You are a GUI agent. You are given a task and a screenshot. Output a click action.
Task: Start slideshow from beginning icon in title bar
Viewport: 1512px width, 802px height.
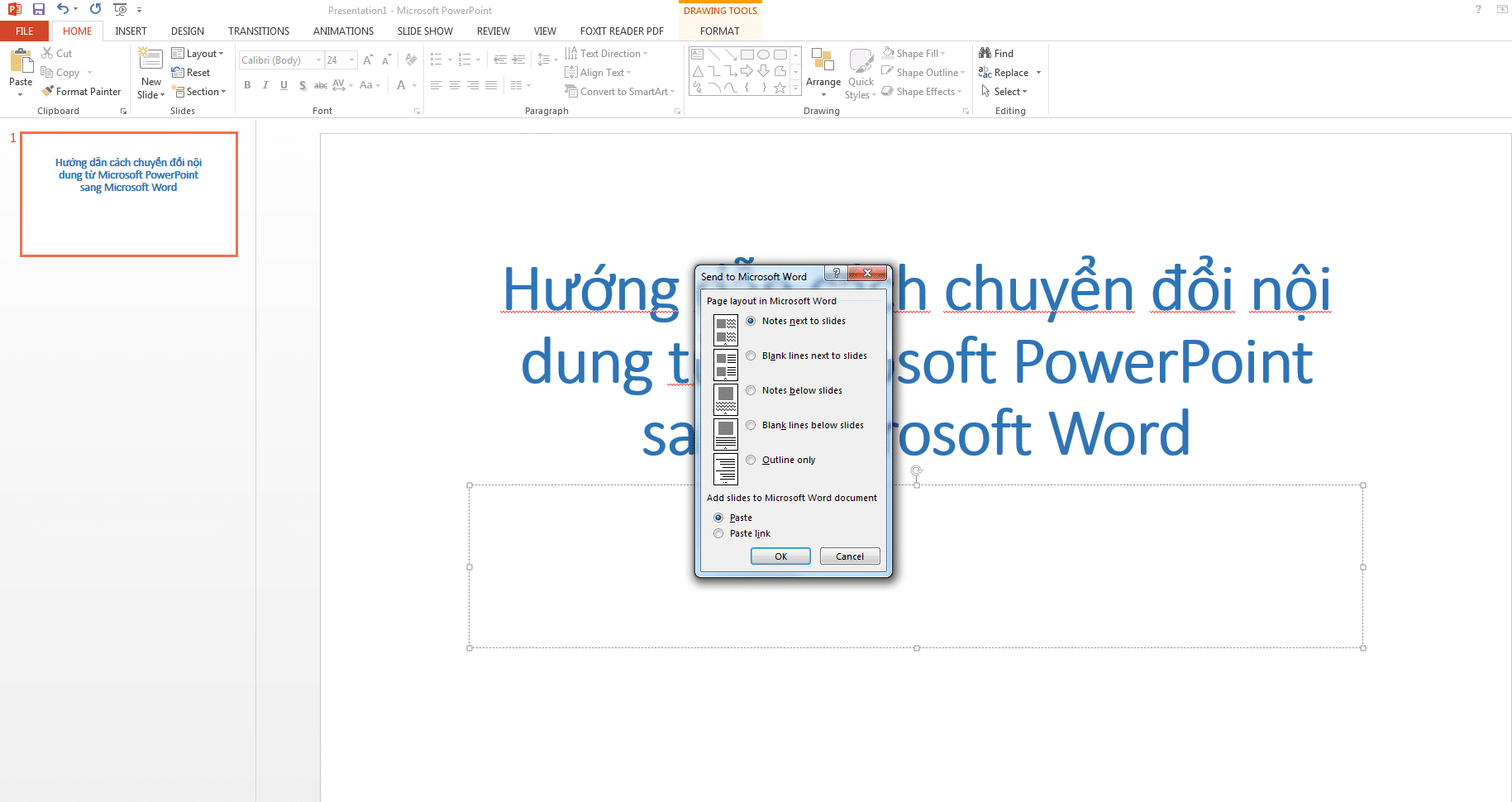point(120,9)
